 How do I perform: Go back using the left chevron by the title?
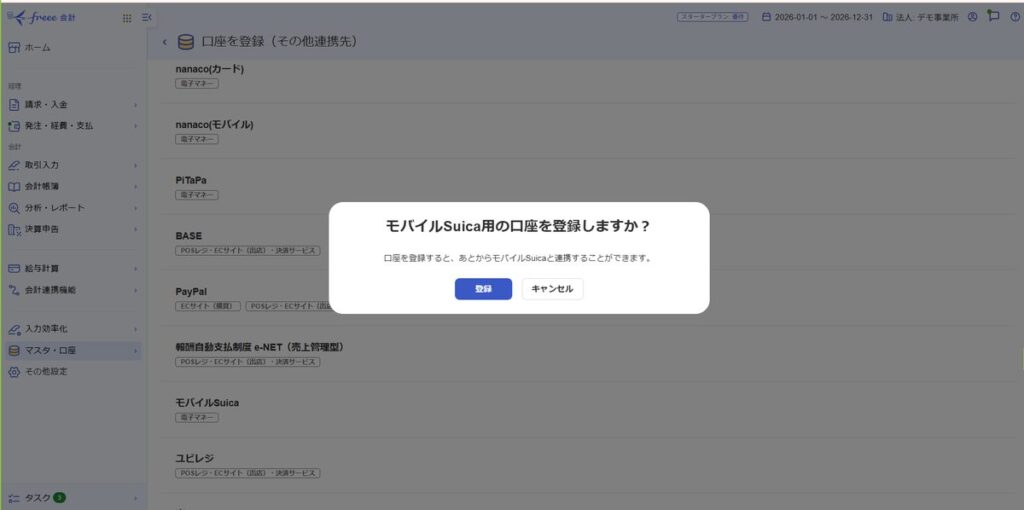[x=165, y=42]
